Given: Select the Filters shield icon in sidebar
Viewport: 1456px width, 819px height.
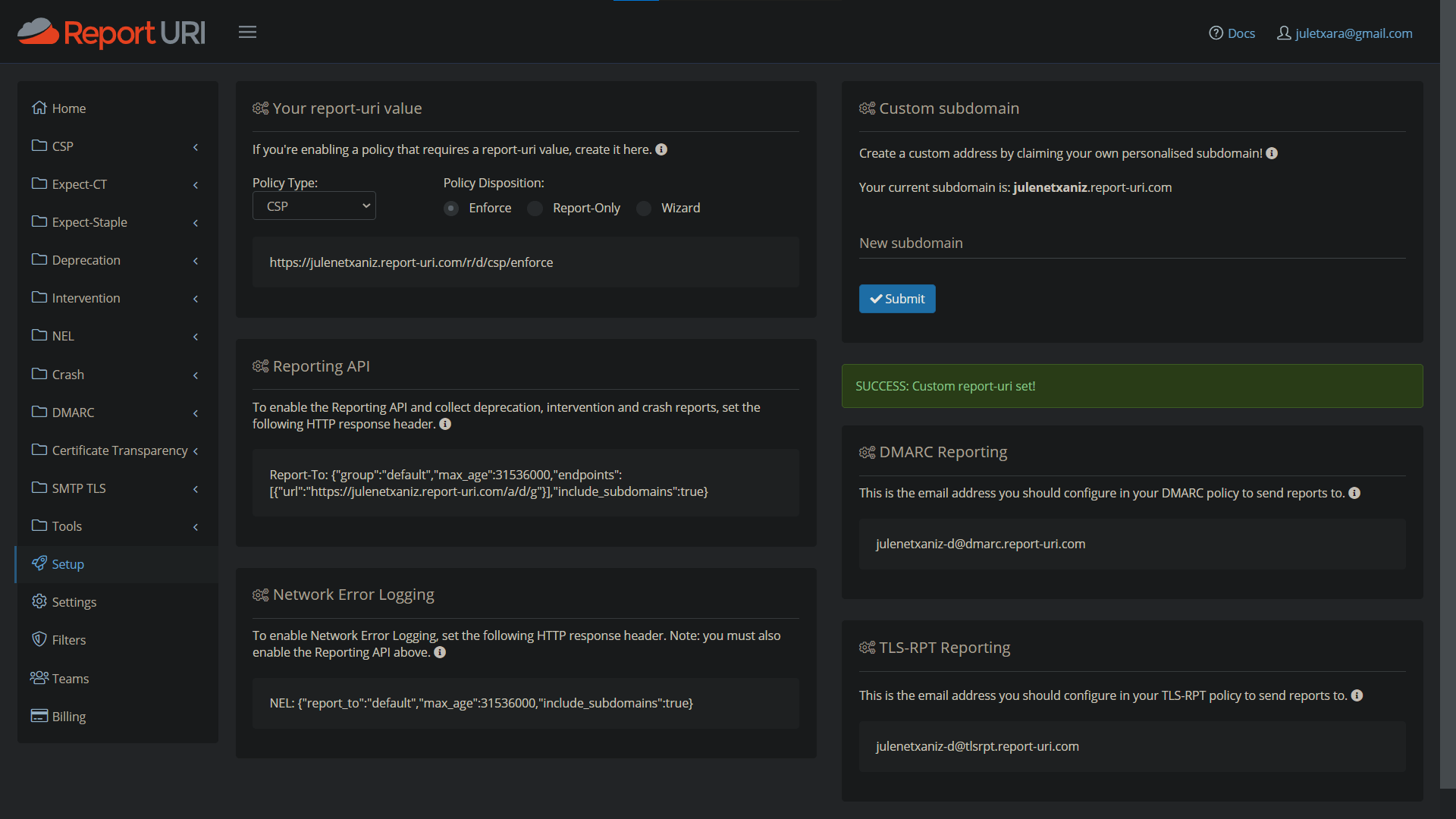Looking at the screenshot, I should click(39, 639).
